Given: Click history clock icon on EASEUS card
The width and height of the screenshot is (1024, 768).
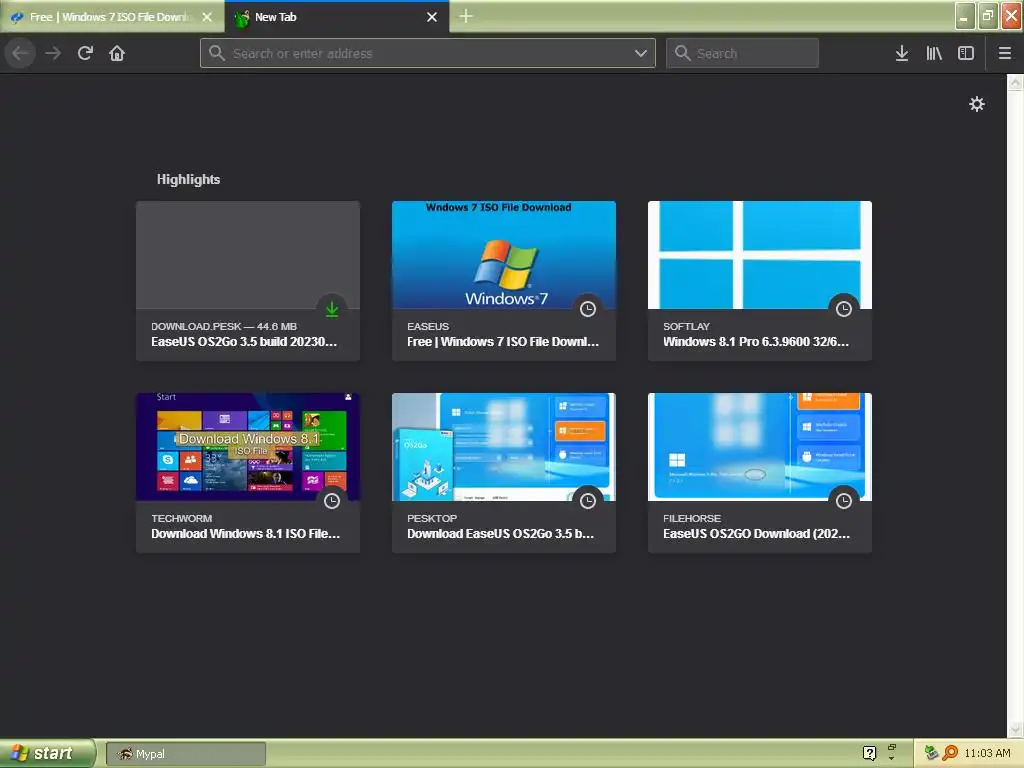Looking at the screenshot, I should (588, 309).
